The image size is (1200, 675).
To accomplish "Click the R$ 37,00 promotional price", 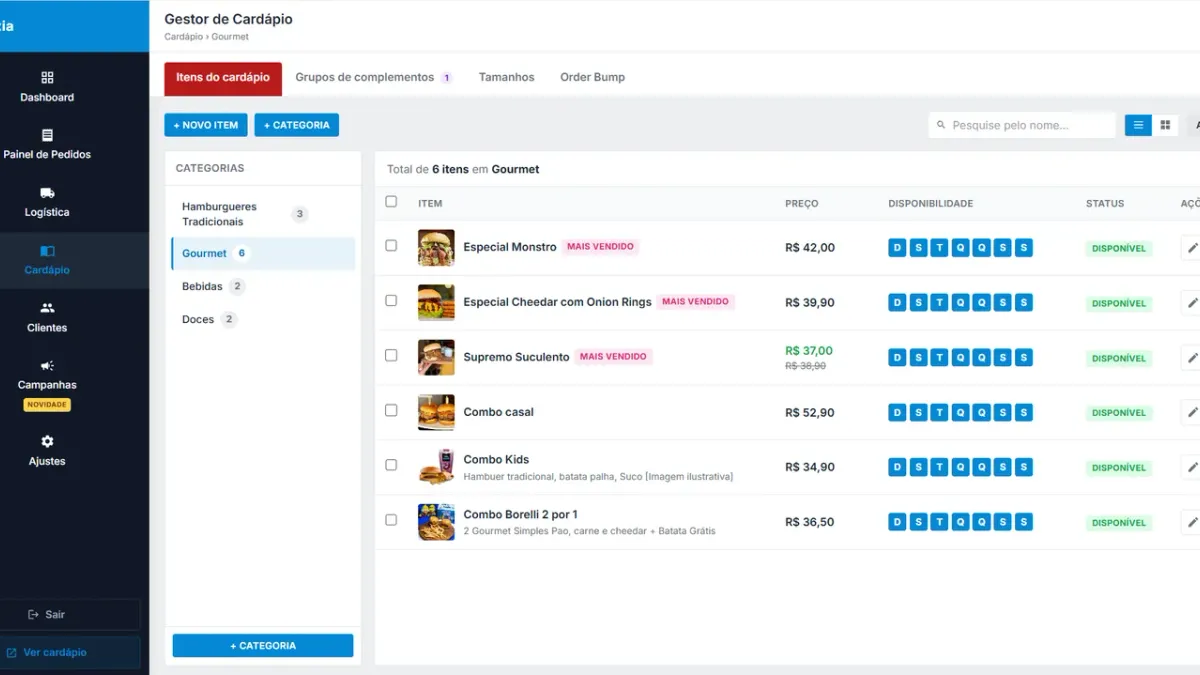I will pos(809,351).
